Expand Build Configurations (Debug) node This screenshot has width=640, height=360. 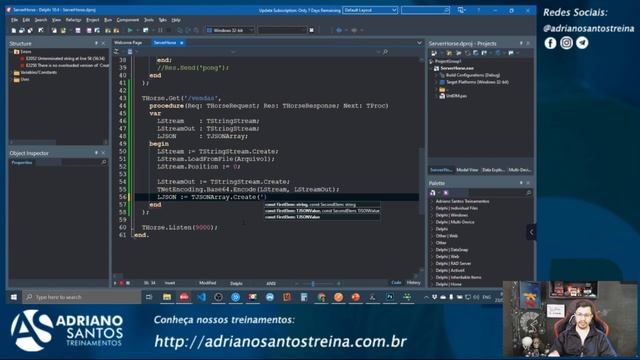tap(436, 75)
